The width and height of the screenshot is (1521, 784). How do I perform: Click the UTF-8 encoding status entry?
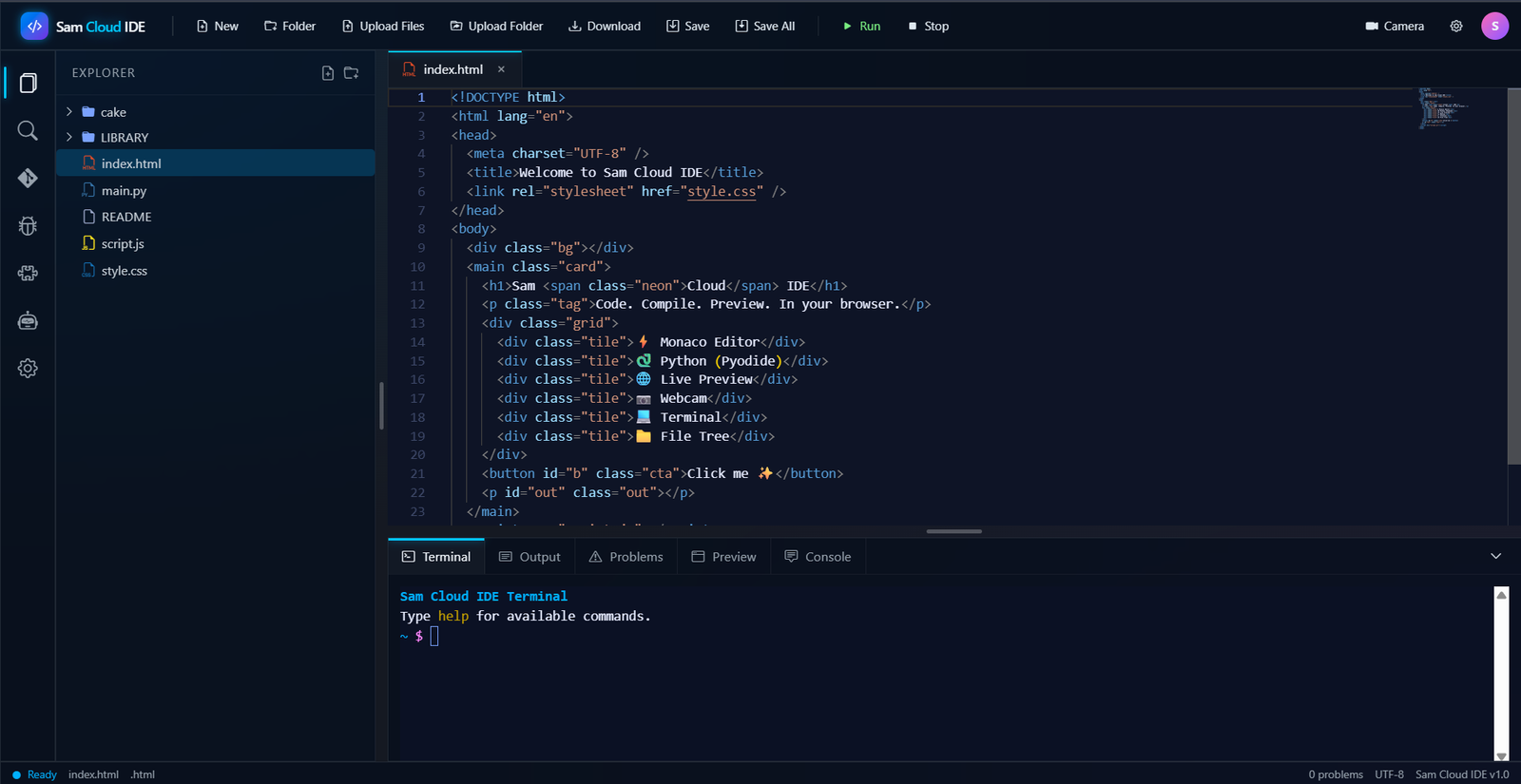pos(1389,774)
